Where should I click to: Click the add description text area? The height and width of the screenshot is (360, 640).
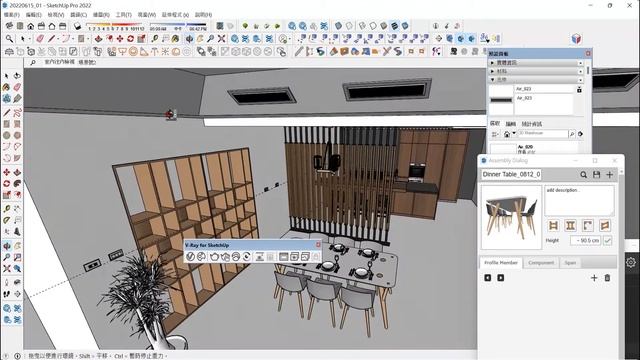(x=579, y=200)
